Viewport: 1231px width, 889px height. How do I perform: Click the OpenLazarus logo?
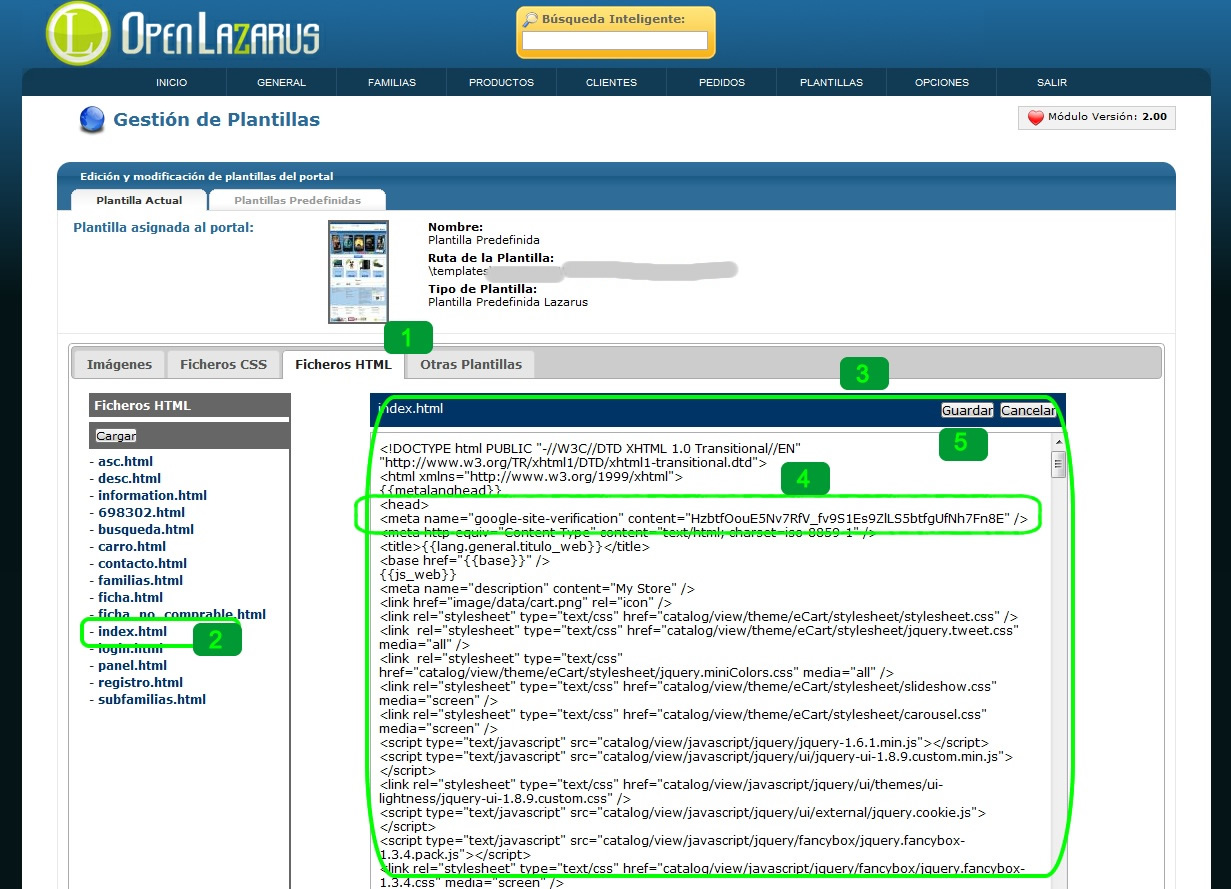183,33
